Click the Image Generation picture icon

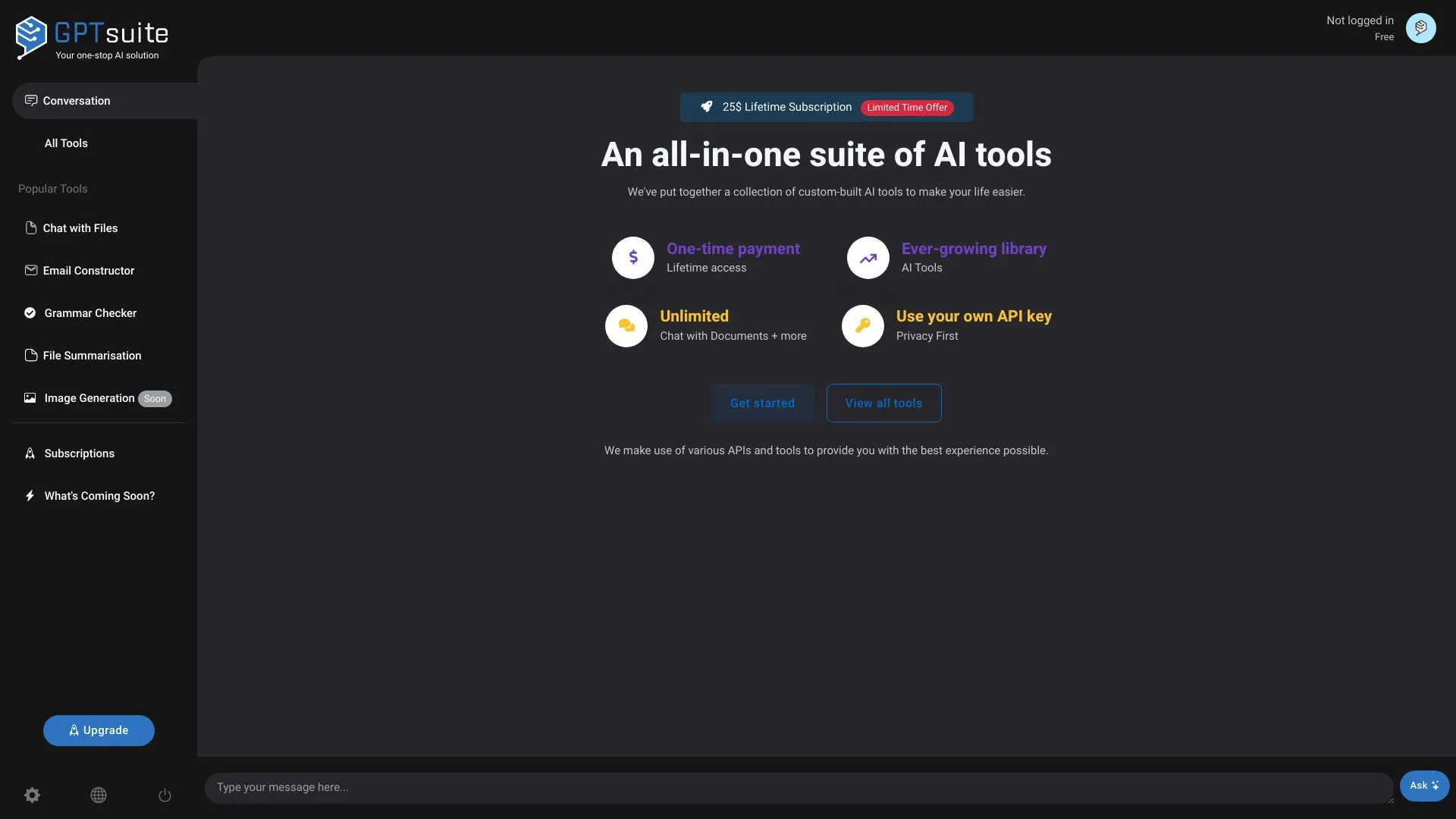(x=30, y=397)
